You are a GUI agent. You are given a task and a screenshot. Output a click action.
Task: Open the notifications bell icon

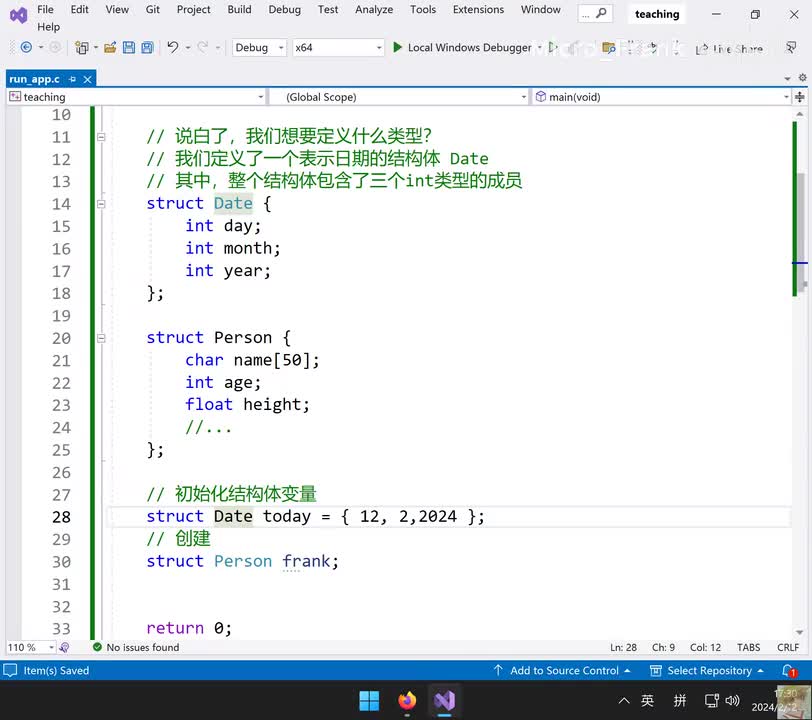[x=789, y=670]
